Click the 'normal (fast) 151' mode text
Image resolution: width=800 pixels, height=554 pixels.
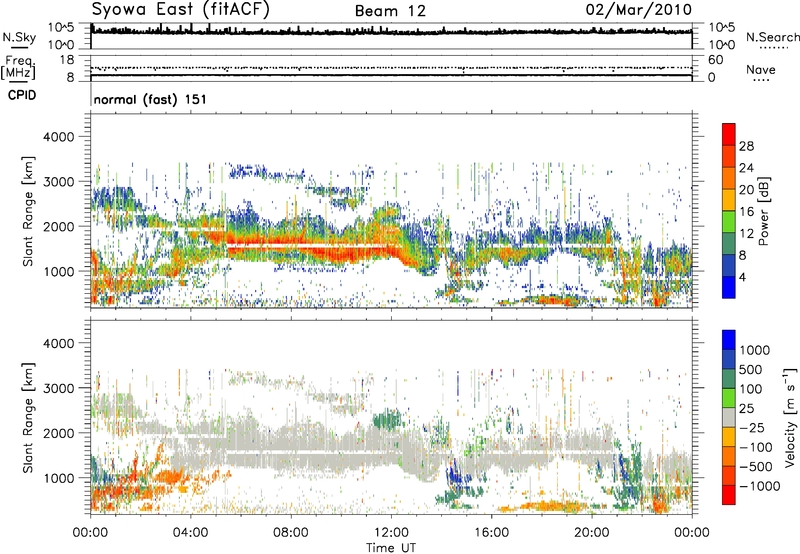[x=151, y=99]
